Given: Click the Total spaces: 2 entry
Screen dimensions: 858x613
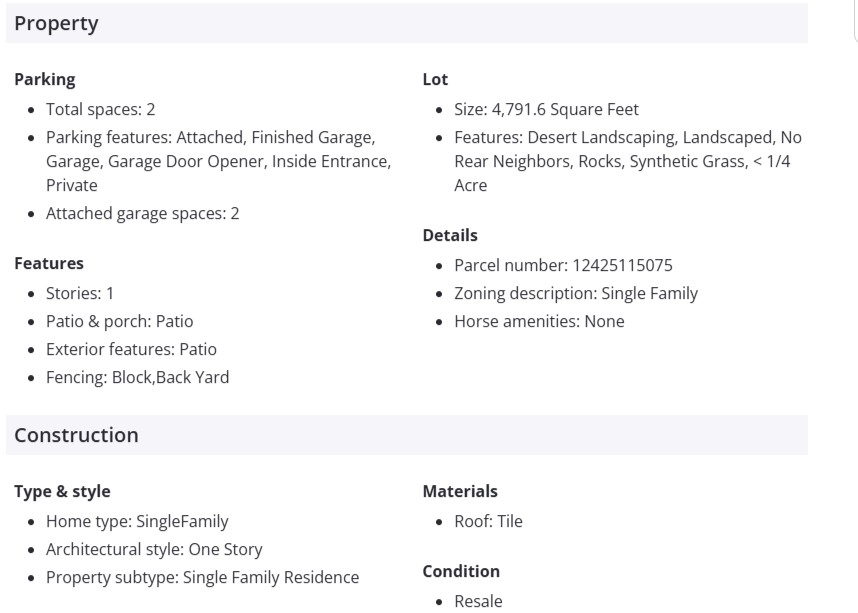Looking at the screenshot, I should (x=100, y=109).
